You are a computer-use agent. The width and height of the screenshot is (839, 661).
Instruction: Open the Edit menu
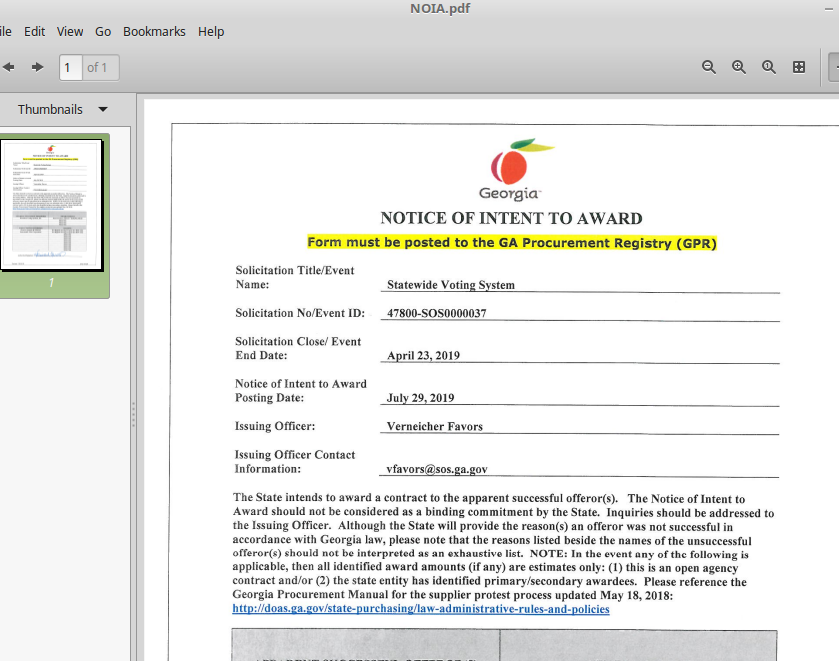point(34,32)
